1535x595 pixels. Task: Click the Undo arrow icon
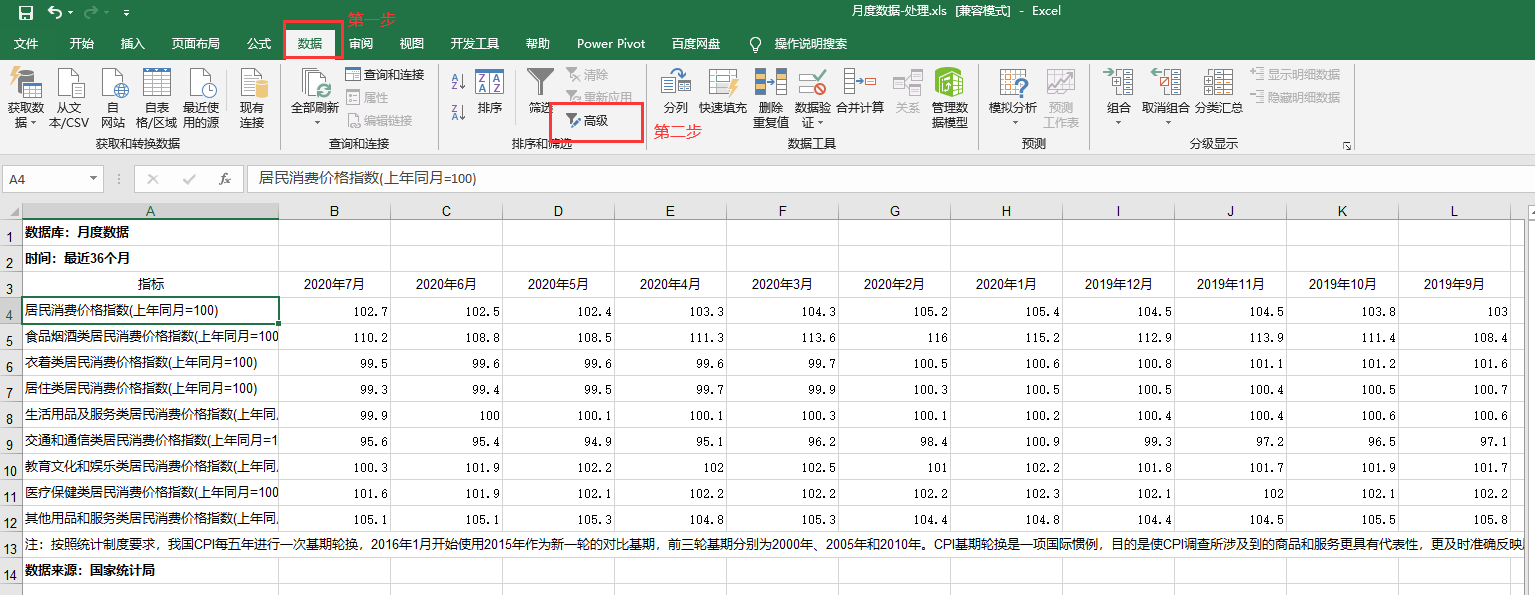[x=54, y=12]
